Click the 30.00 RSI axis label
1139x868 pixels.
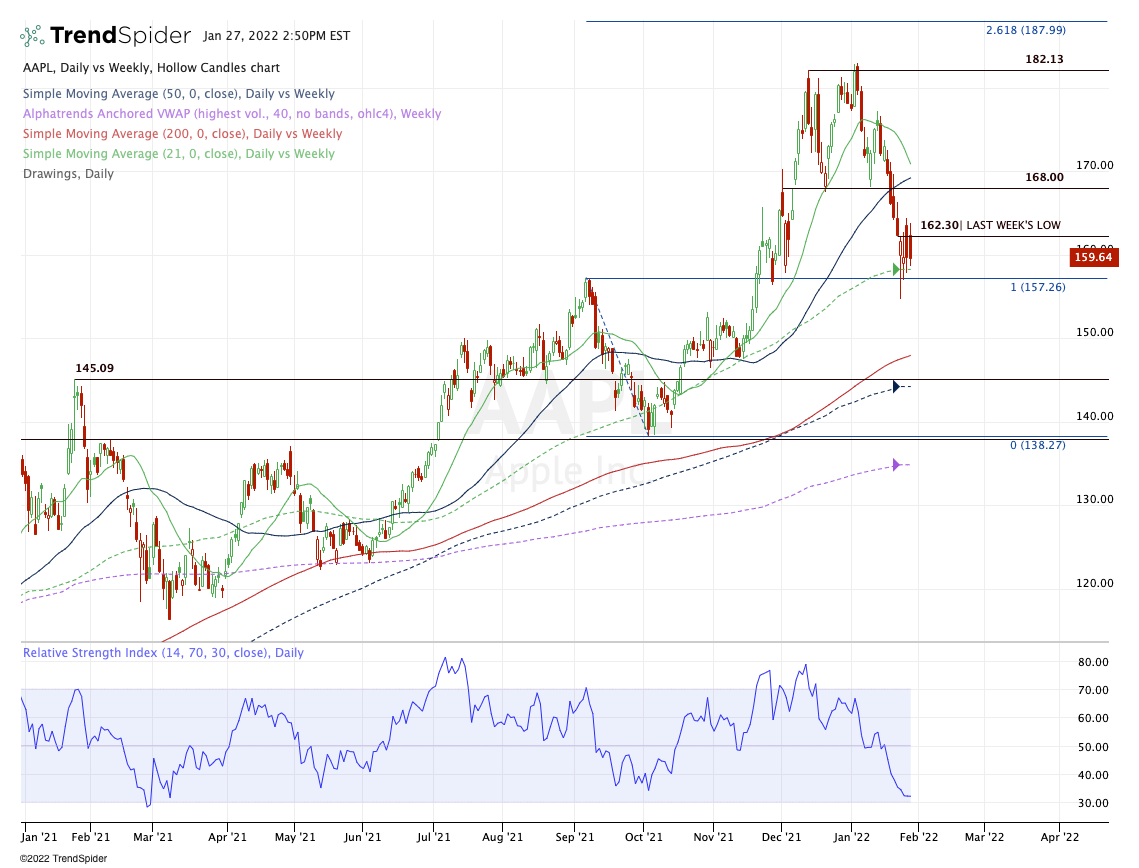point(1093,803)
